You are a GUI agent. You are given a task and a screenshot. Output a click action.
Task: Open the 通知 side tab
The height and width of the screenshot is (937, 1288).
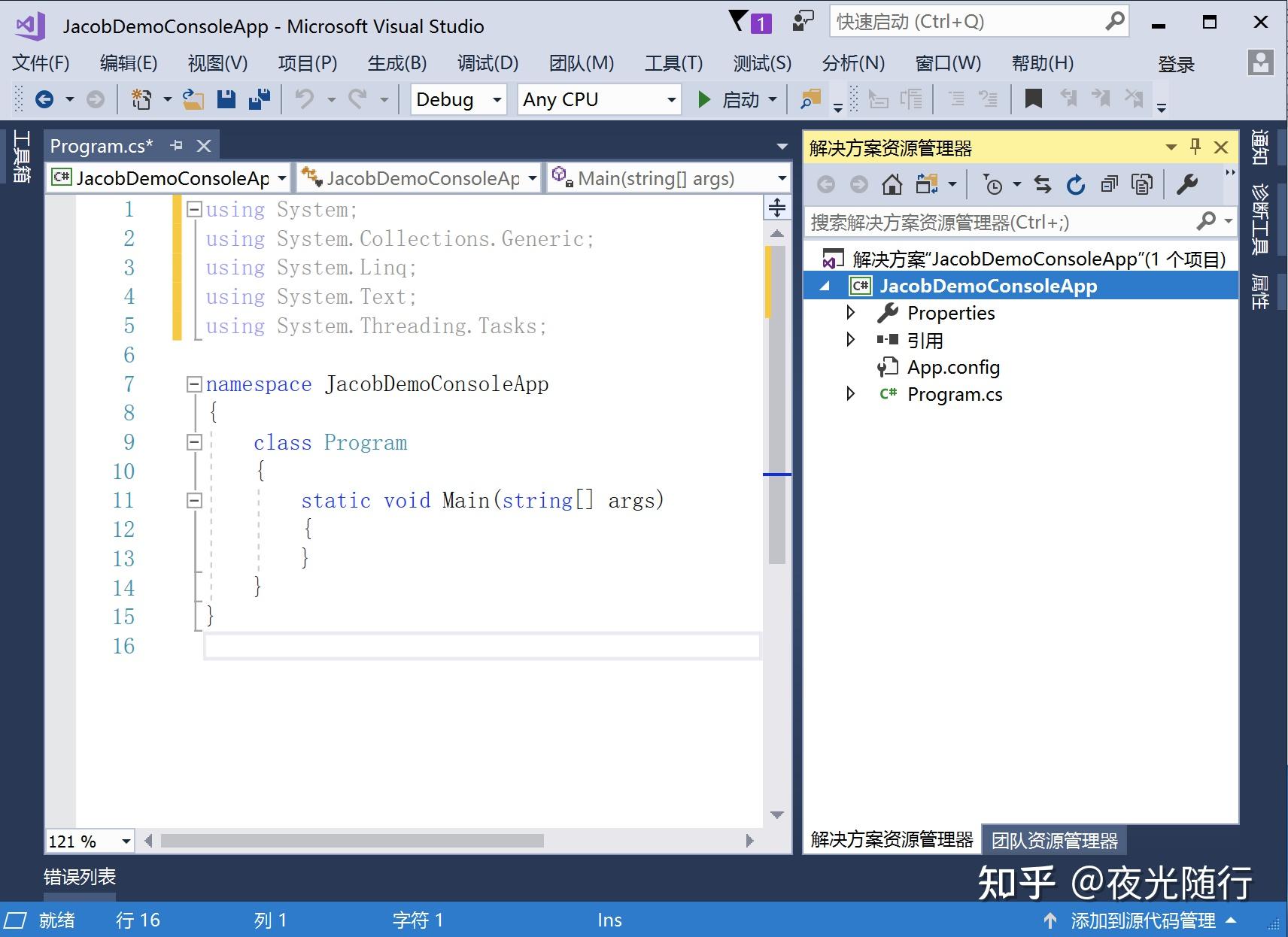[x=1260, y=147]
